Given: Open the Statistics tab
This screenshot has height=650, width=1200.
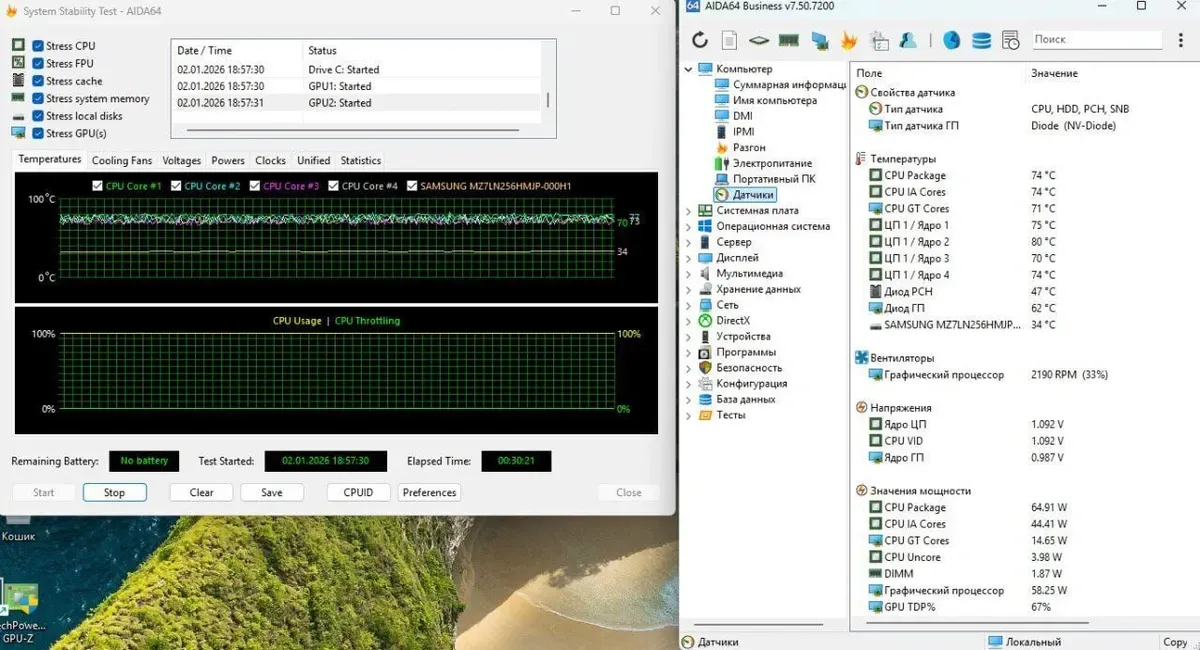Looking at the screenshot, I should click(x=360, y=160).
